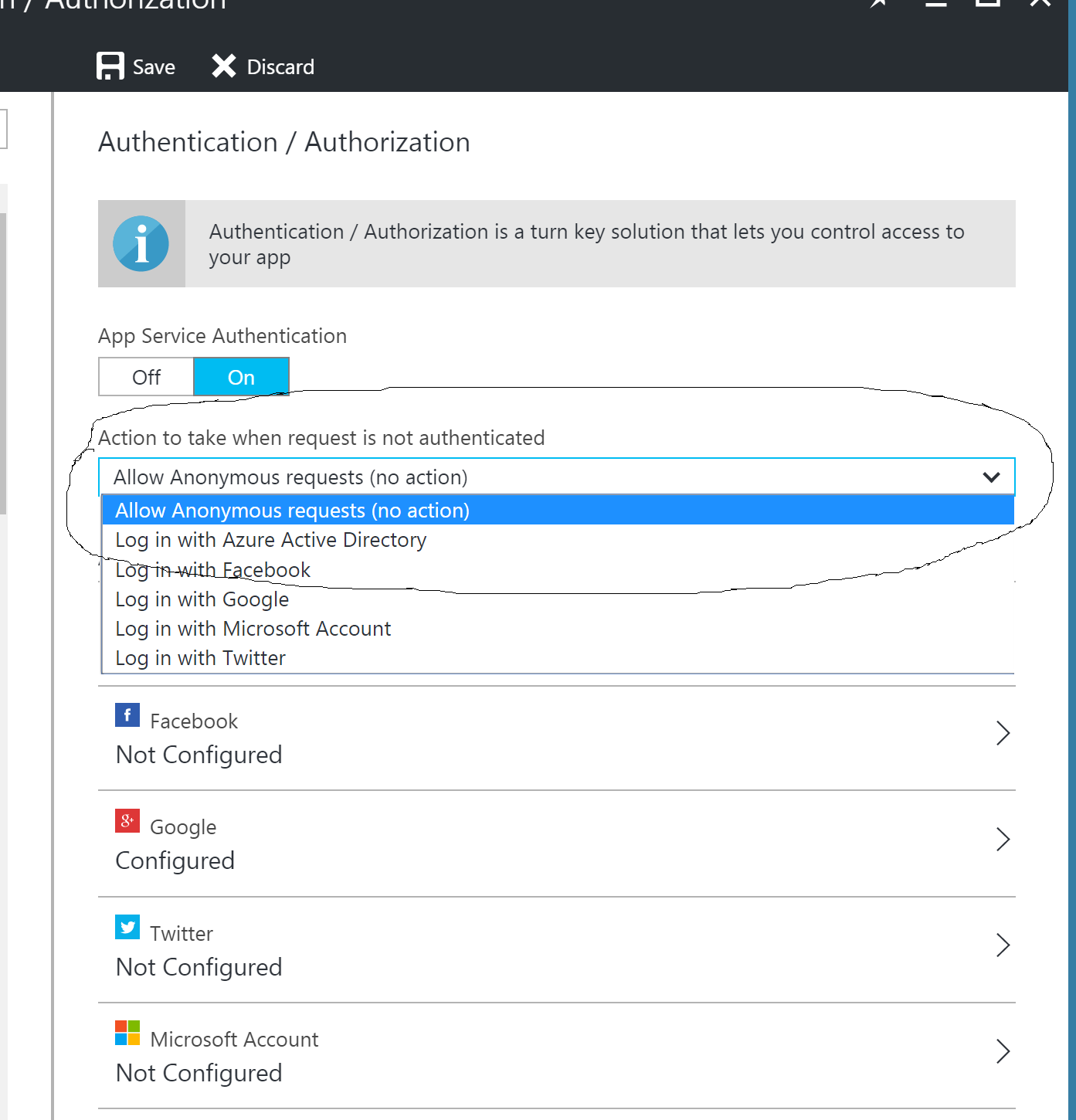This screenshot has width=1076, height=1120.
Task: Click the Save floppy disk icon
Action: click(x=110, y=66)
